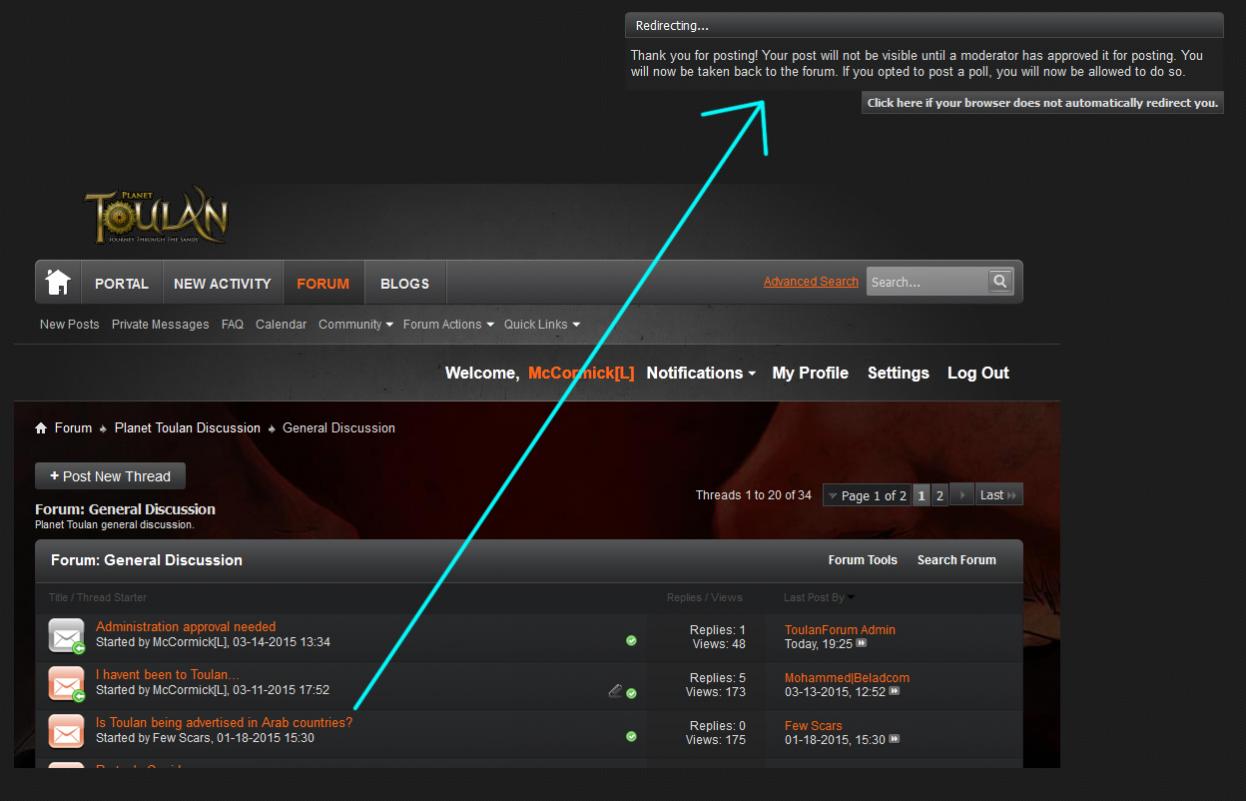The image size is (1246, 801).
Task: Open the FAQ page
Action: pyautogui.click(x=232, y=324)
